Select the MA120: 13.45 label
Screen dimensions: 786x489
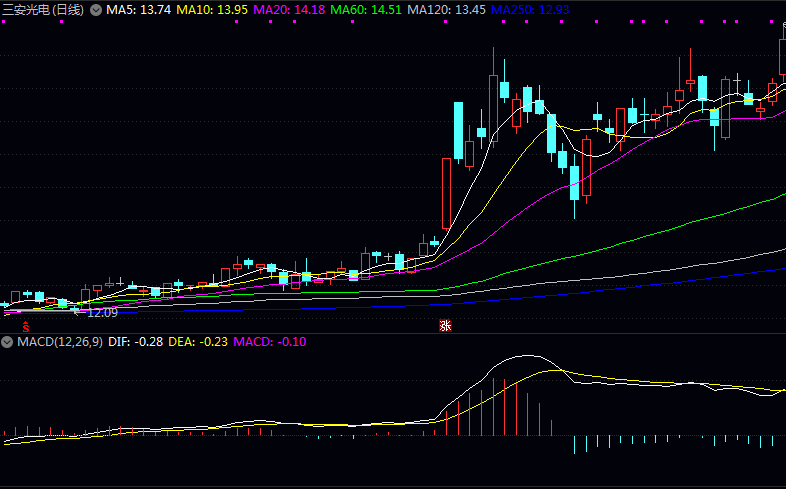[446, 10]
